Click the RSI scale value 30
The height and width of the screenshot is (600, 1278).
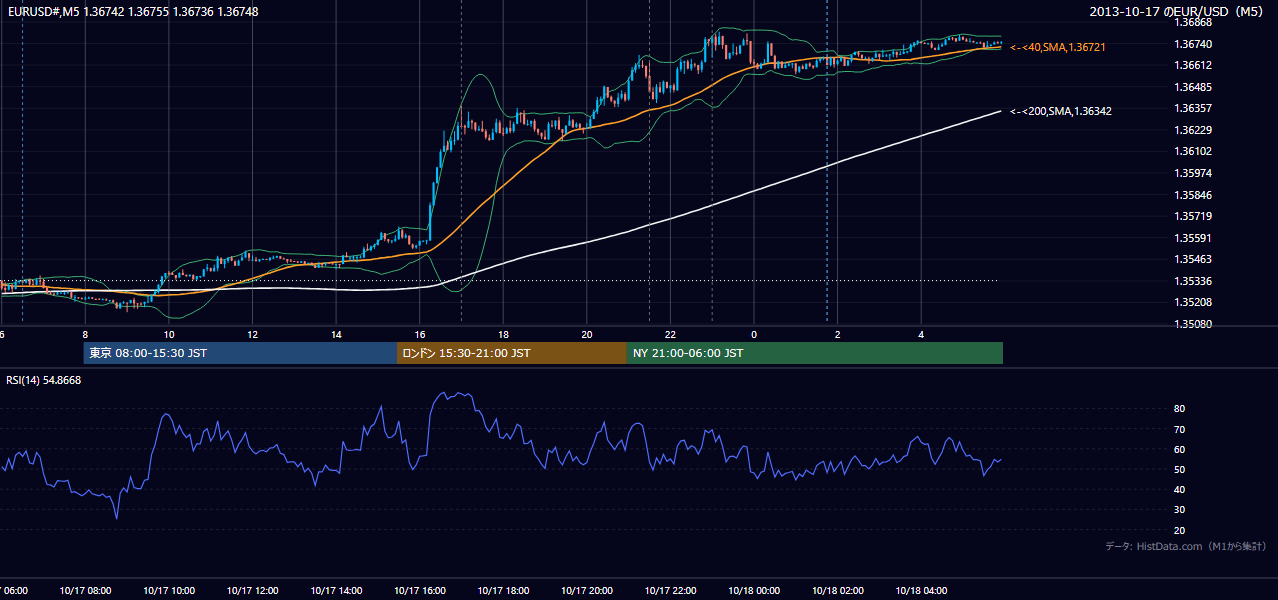tap(1179, 510)
